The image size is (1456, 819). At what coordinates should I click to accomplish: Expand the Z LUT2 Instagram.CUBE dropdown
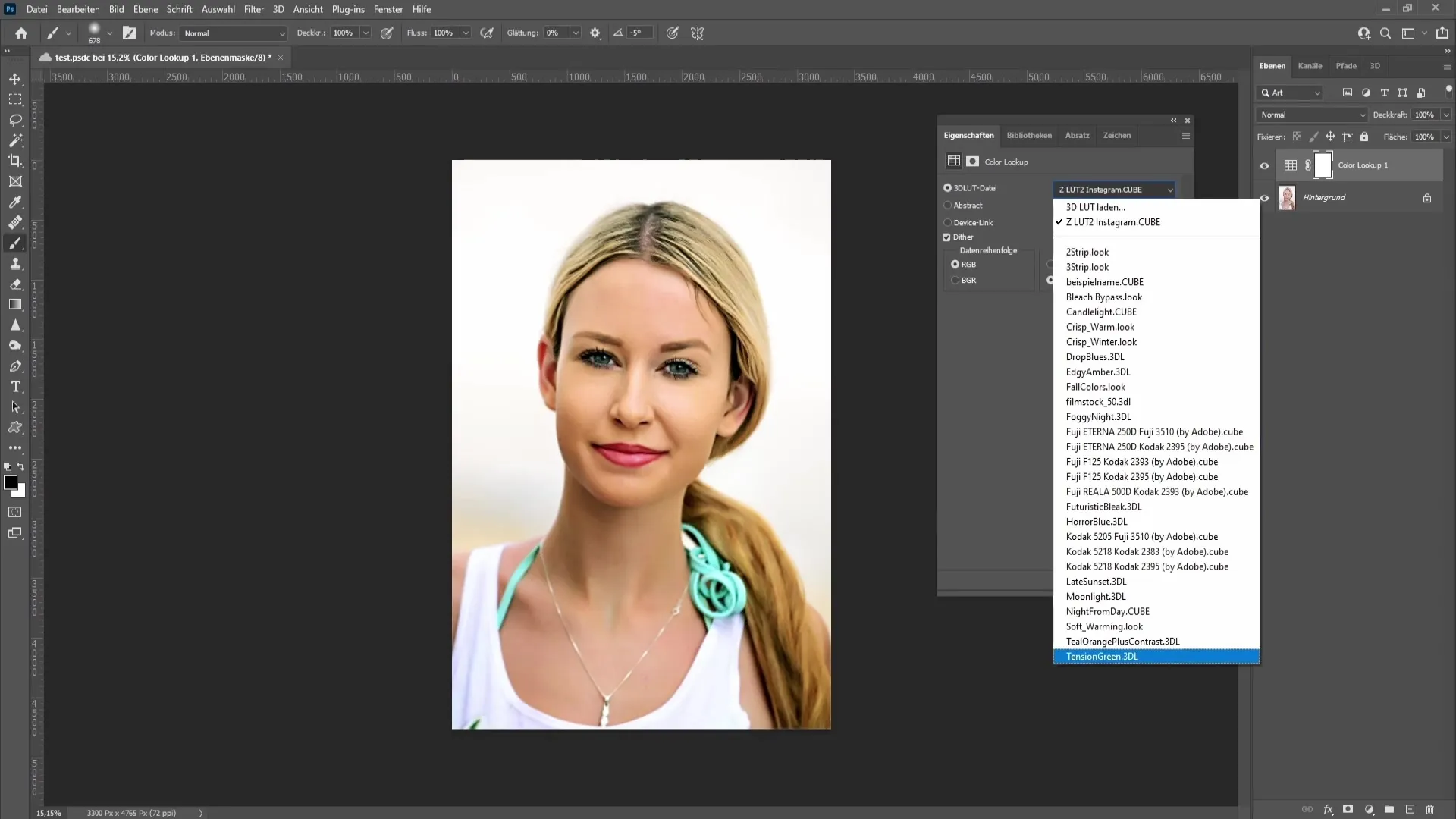[x=1113, y=189]
